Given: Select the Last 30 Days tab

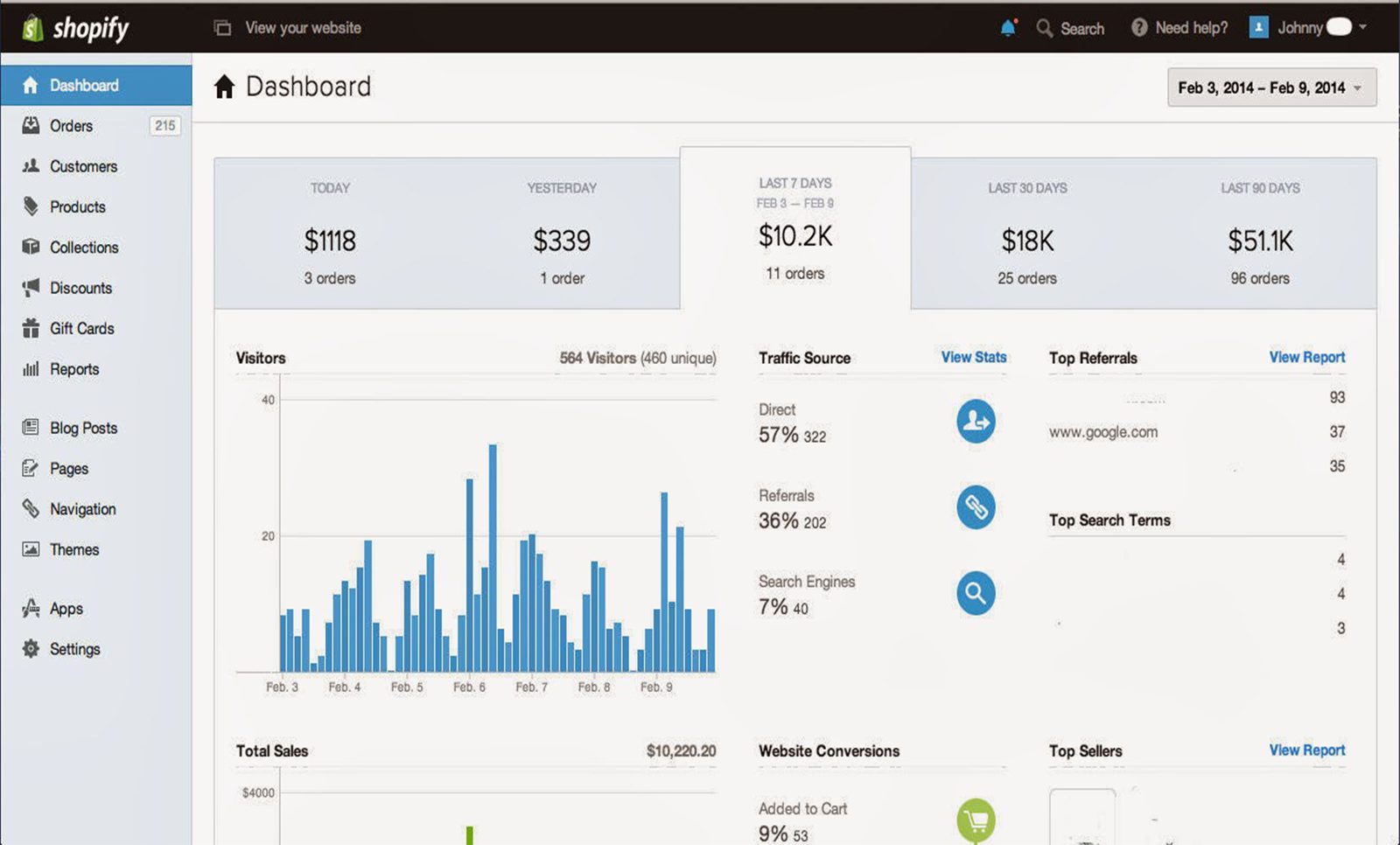Looking at the screenshot, I should click(x=1027, y=233).
